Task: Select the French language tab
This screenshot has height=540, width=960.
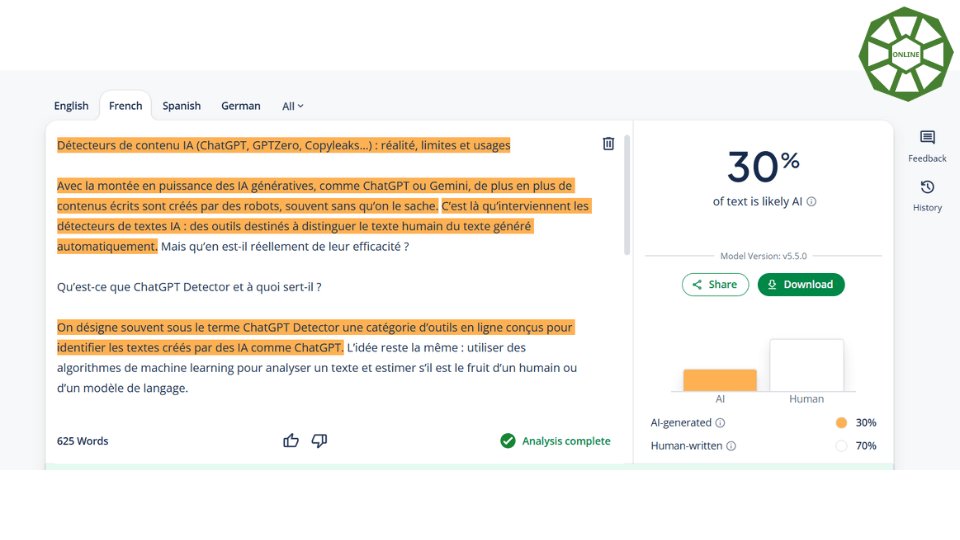Action: (x=126, y=106)
